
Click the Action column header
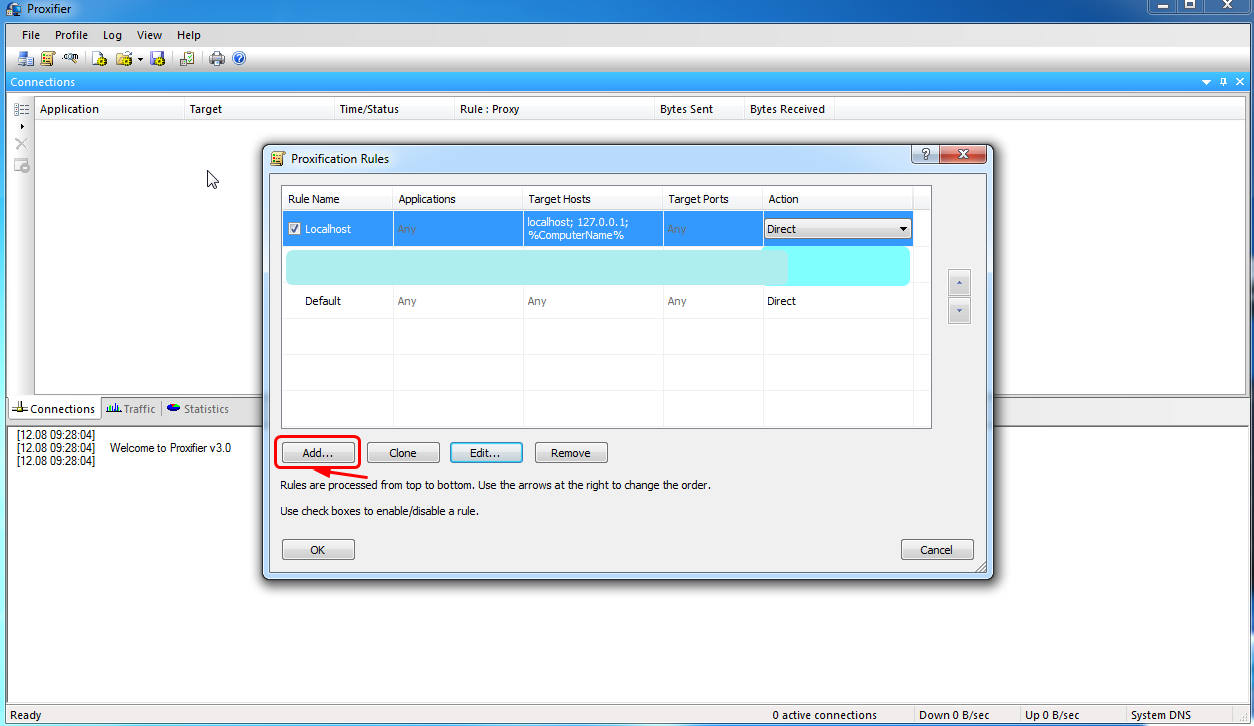838,199
